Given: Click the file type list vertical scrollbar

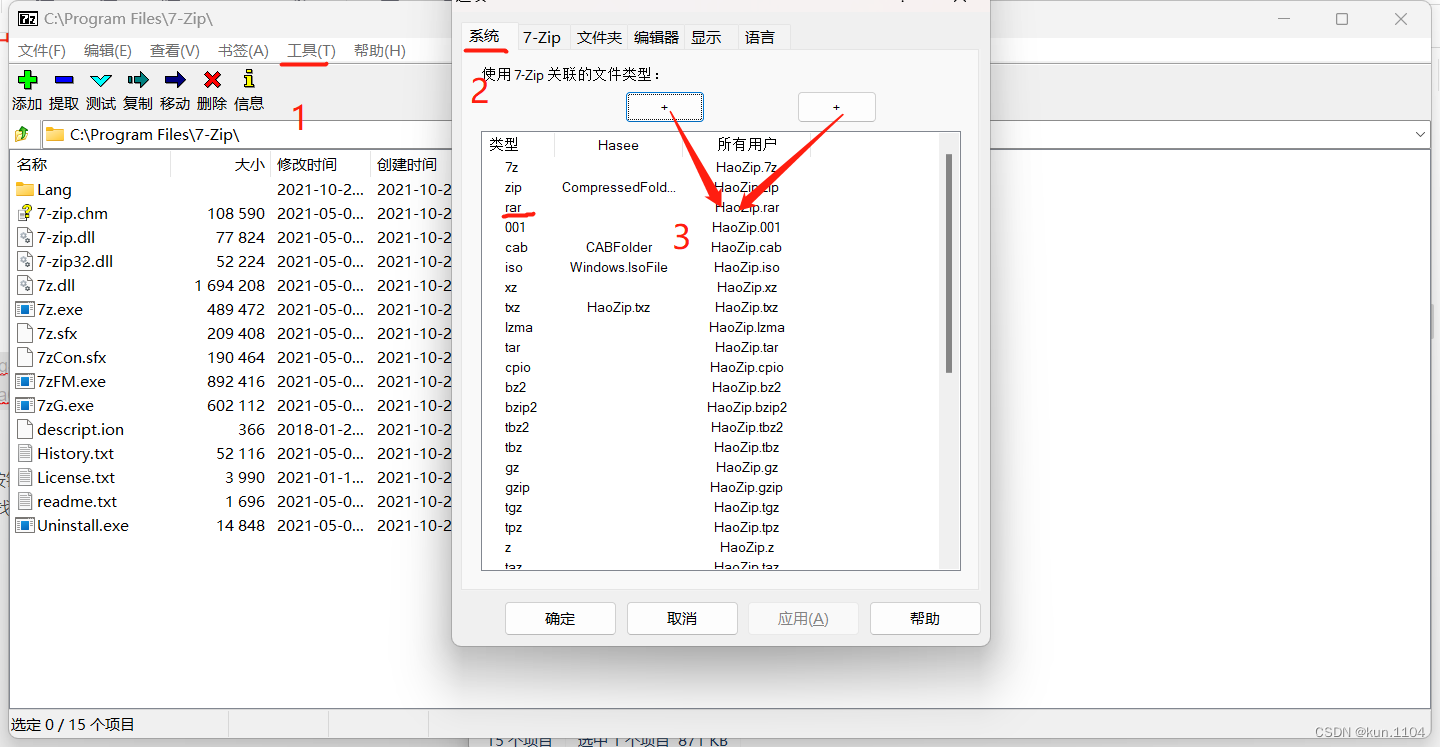Looking at the screenshot, I should pyautogui.click(x=949, y=264).
